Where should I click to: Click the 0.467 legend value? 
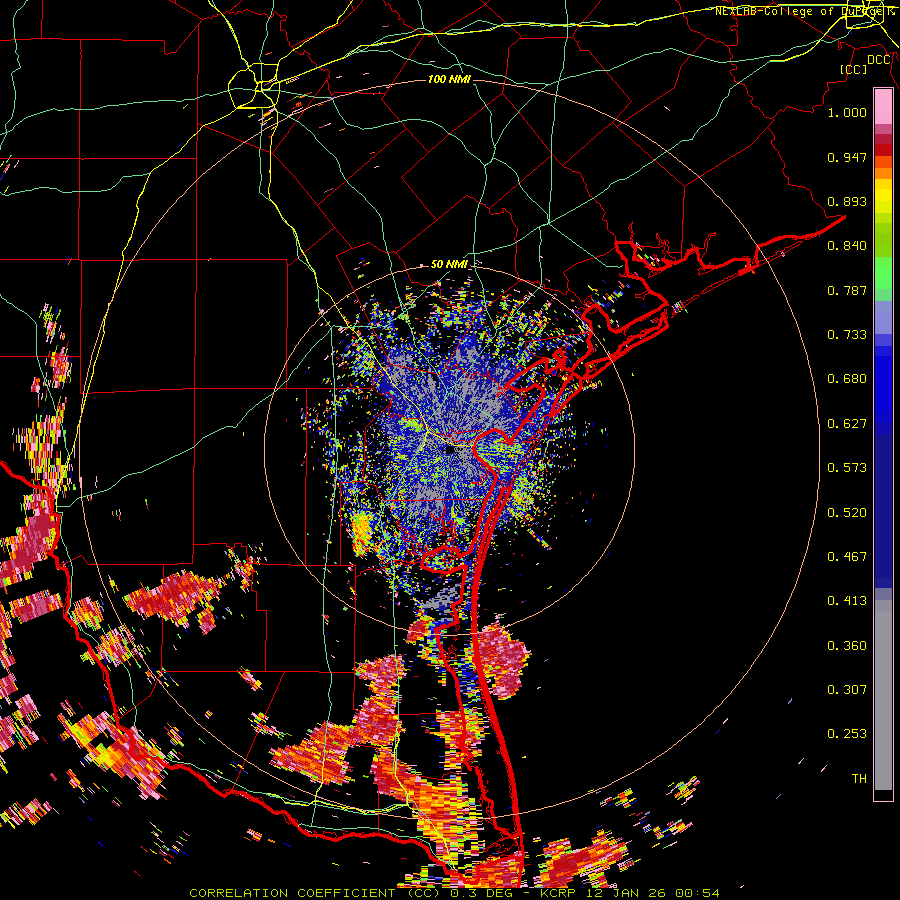click(x=847, y=557)
